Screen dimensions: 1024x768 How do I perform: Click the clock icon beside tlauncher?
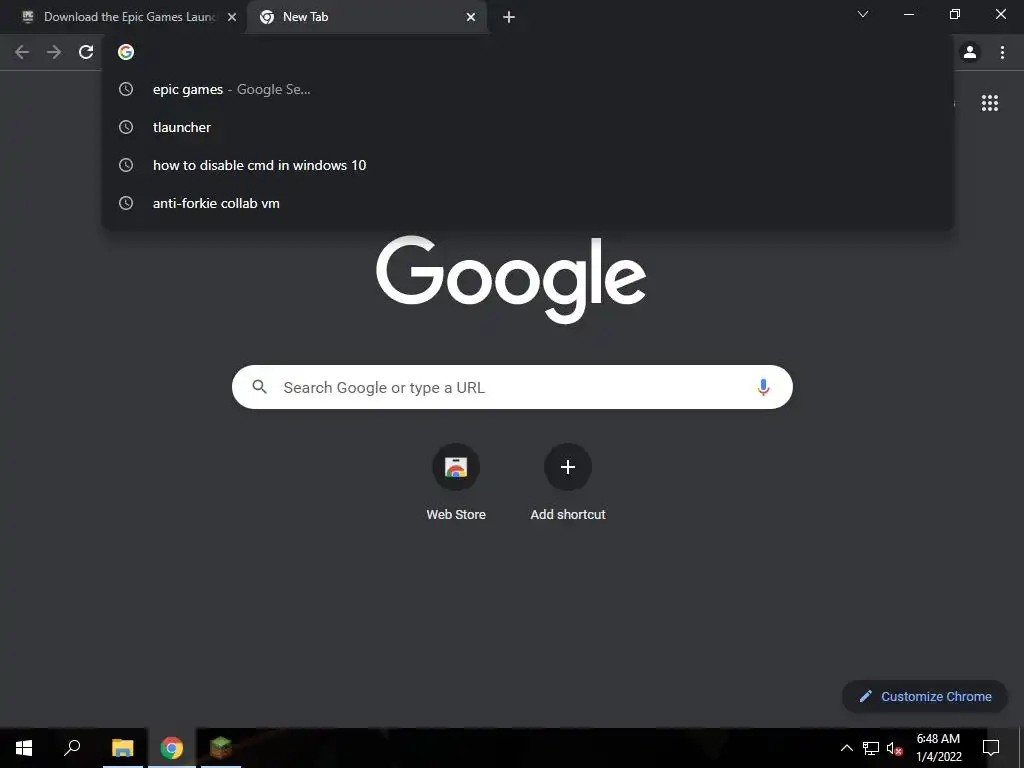pyautogui.click(x=126, y=127)
